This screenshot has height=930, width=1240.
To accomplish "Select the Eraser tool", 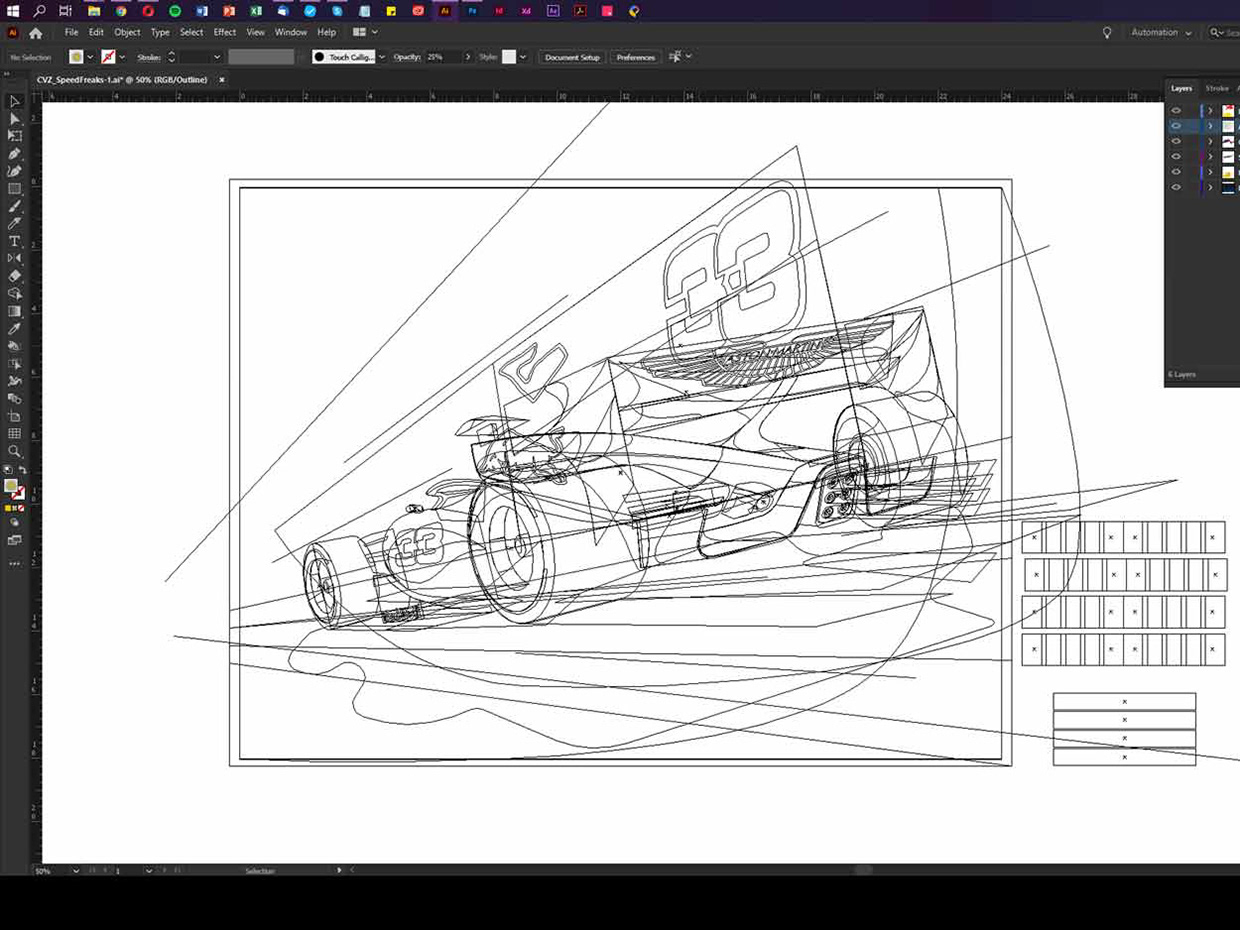I will [x=14, y=276].
